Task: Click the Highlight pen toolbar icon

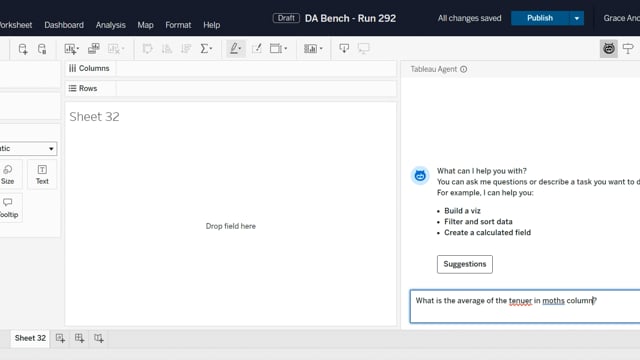Action: [x=236, y=49]
